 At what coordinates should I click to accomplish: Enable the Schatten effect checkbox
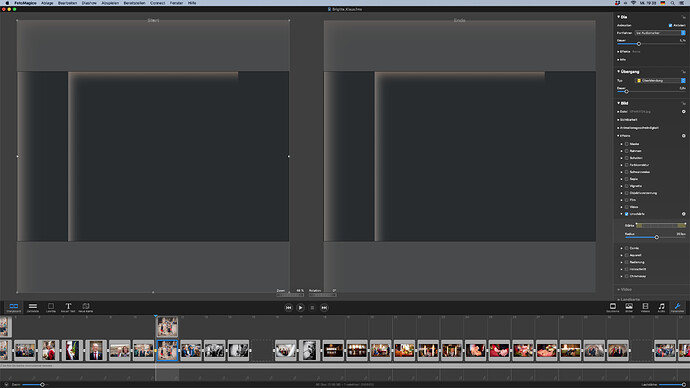(x=627, y=158)
